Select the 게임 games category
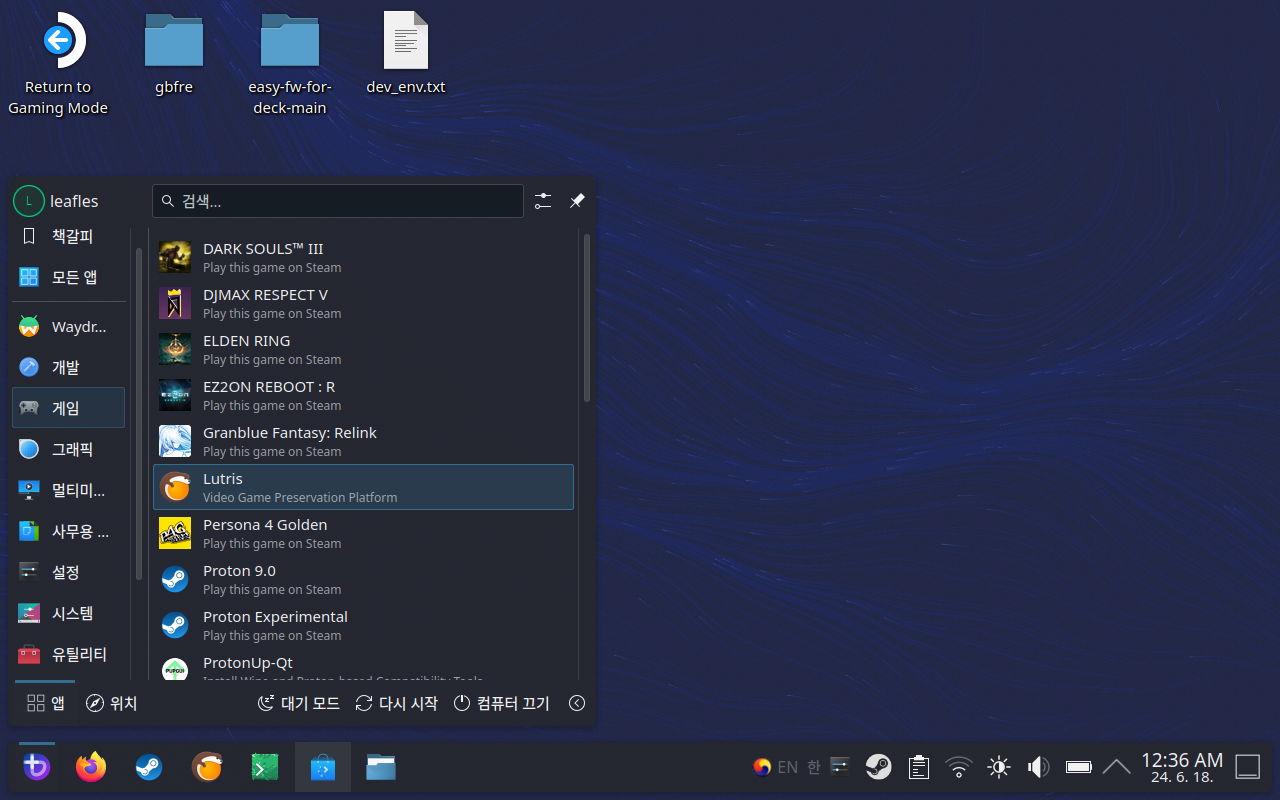This screenshot has width=1280, height=800. (x=69, y=408)
